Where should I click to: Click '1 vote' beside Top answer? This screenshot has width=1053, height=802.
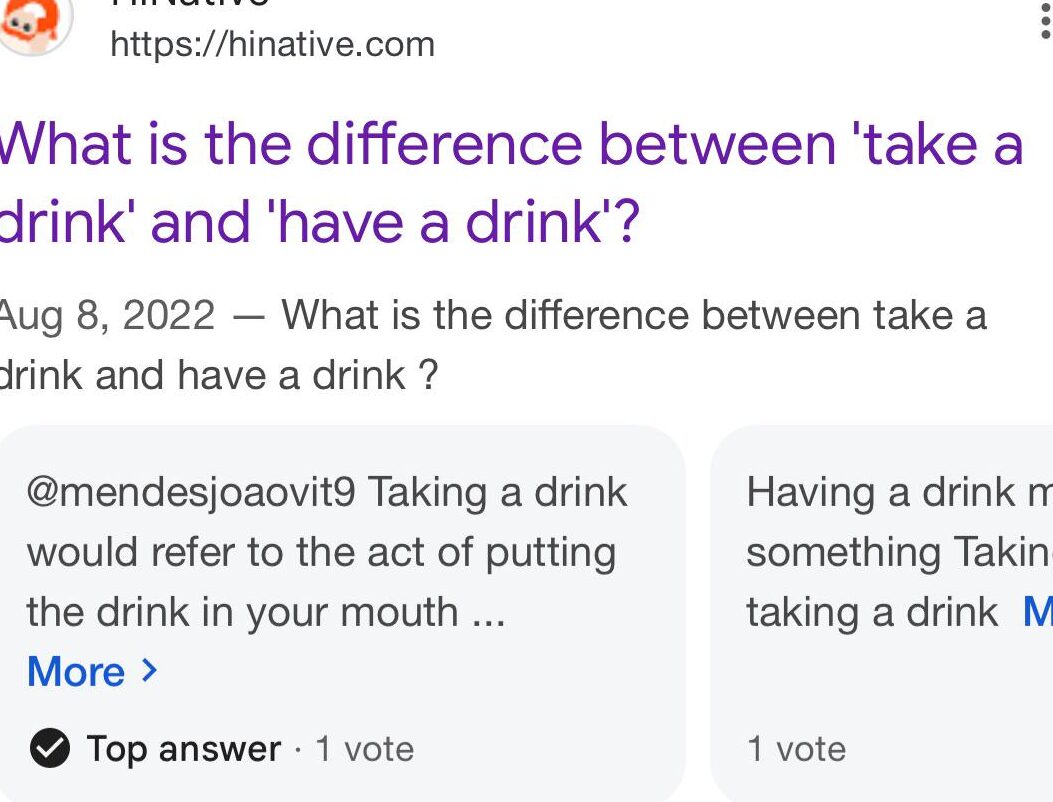[x=364, y=749]
